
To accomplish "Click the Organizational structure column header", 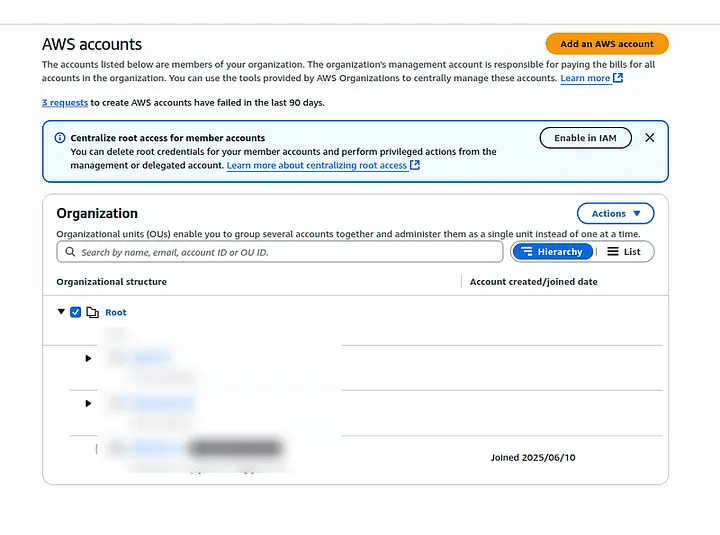I will click(112, 282).
